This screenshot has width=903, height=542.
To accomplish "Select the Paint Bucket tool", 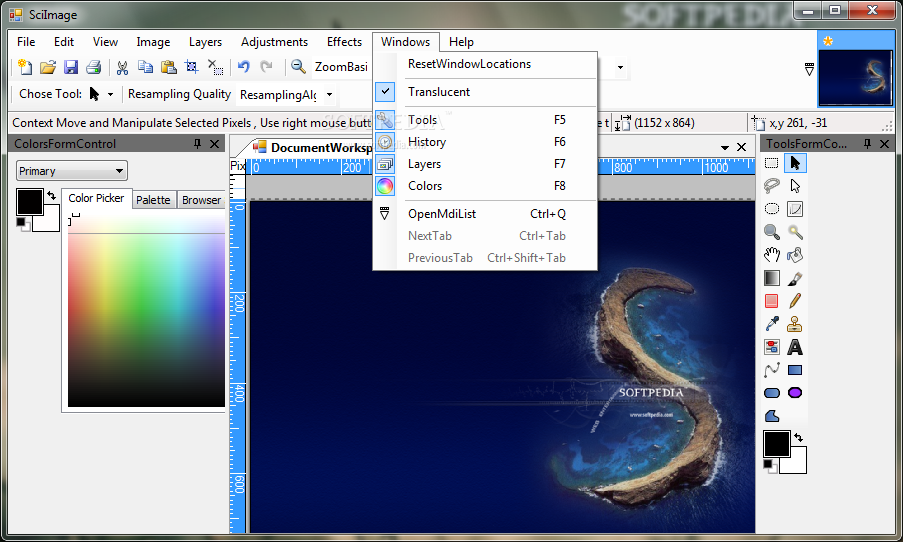I will pyautogui.click(x=795, y=255).
